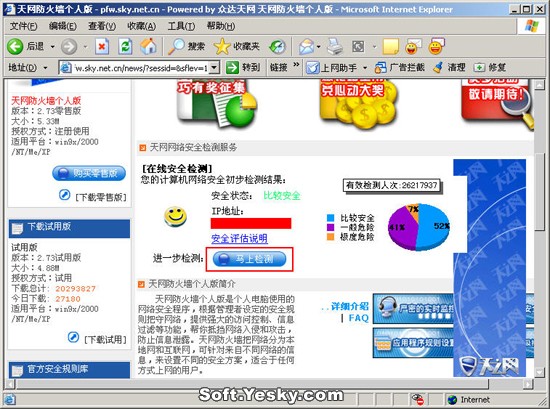
Task: Open the Back button history dropdown arrow
Action: (x=52, y=46)
